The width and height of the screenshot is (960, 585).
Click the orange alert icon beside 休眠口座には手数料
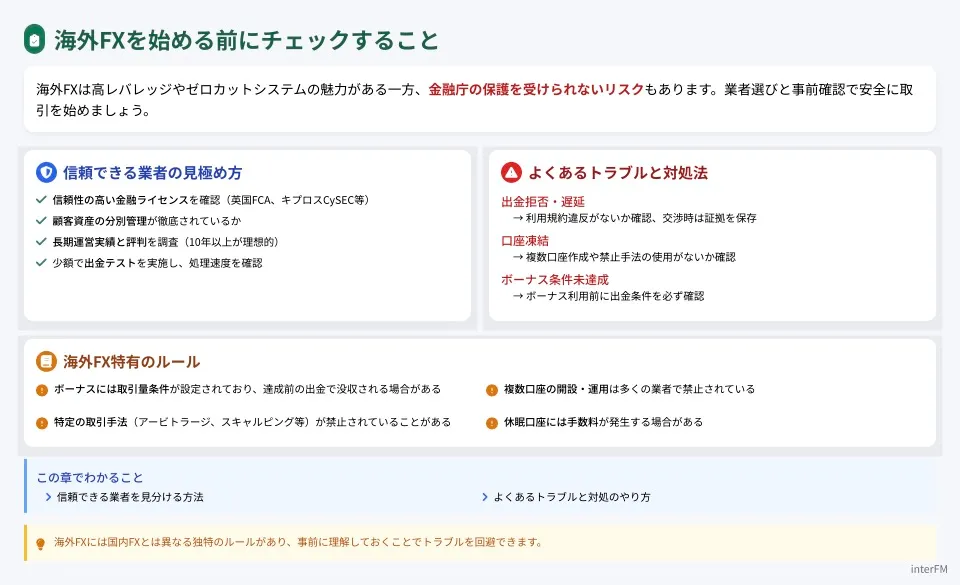pyautogui.click(x=492, y=423)
